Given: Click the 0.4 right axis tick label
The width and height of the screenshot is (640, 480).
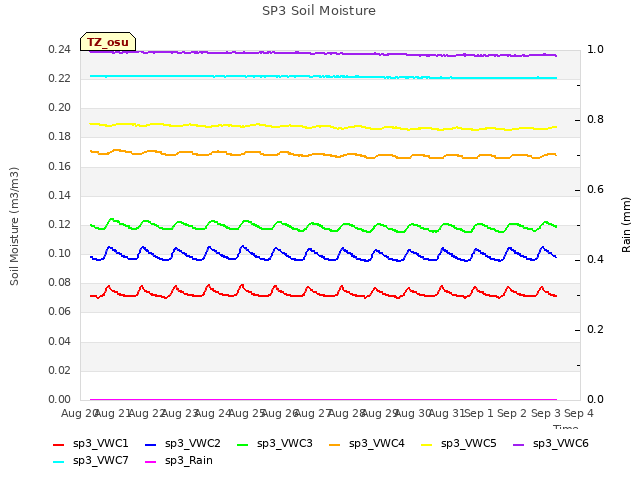Looking at the screenshot, I should coord(595,260).
